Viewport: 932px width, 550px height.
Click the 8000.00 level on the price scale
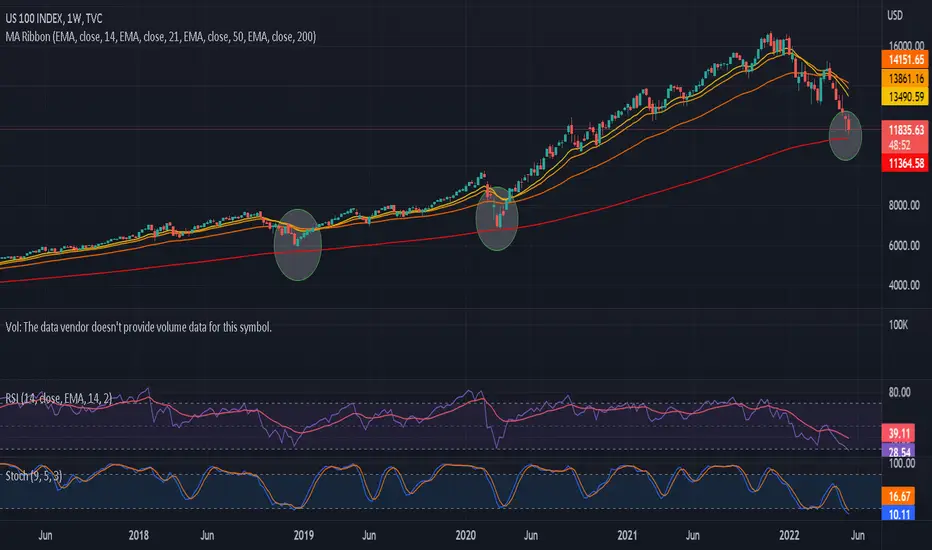[904, 205]
